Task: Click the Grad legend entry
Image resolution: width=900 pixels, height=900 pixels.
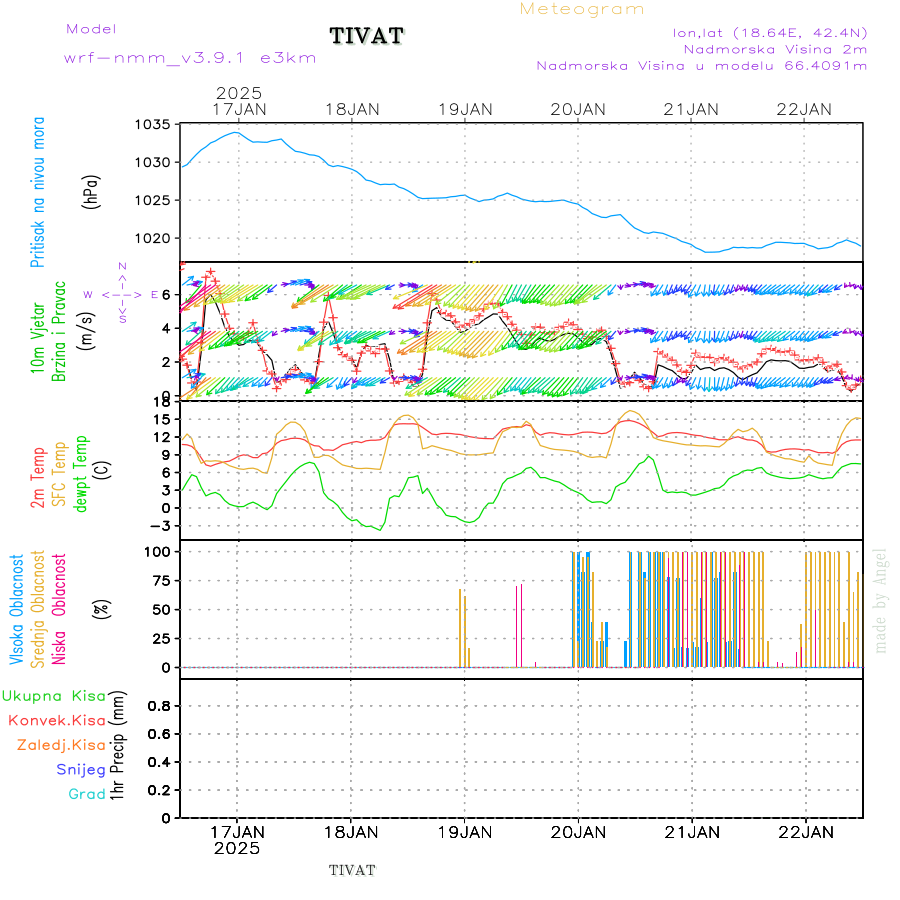Action: click(86, 794)
